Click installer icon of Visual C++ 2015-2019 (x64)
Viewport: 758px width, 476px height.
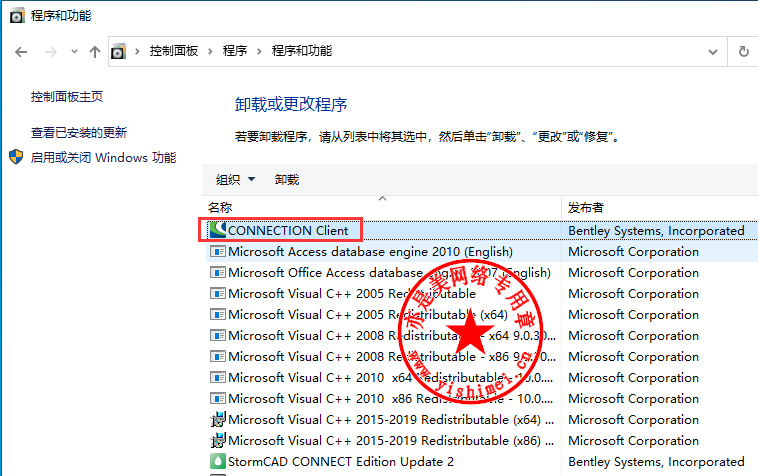point(218,419)
